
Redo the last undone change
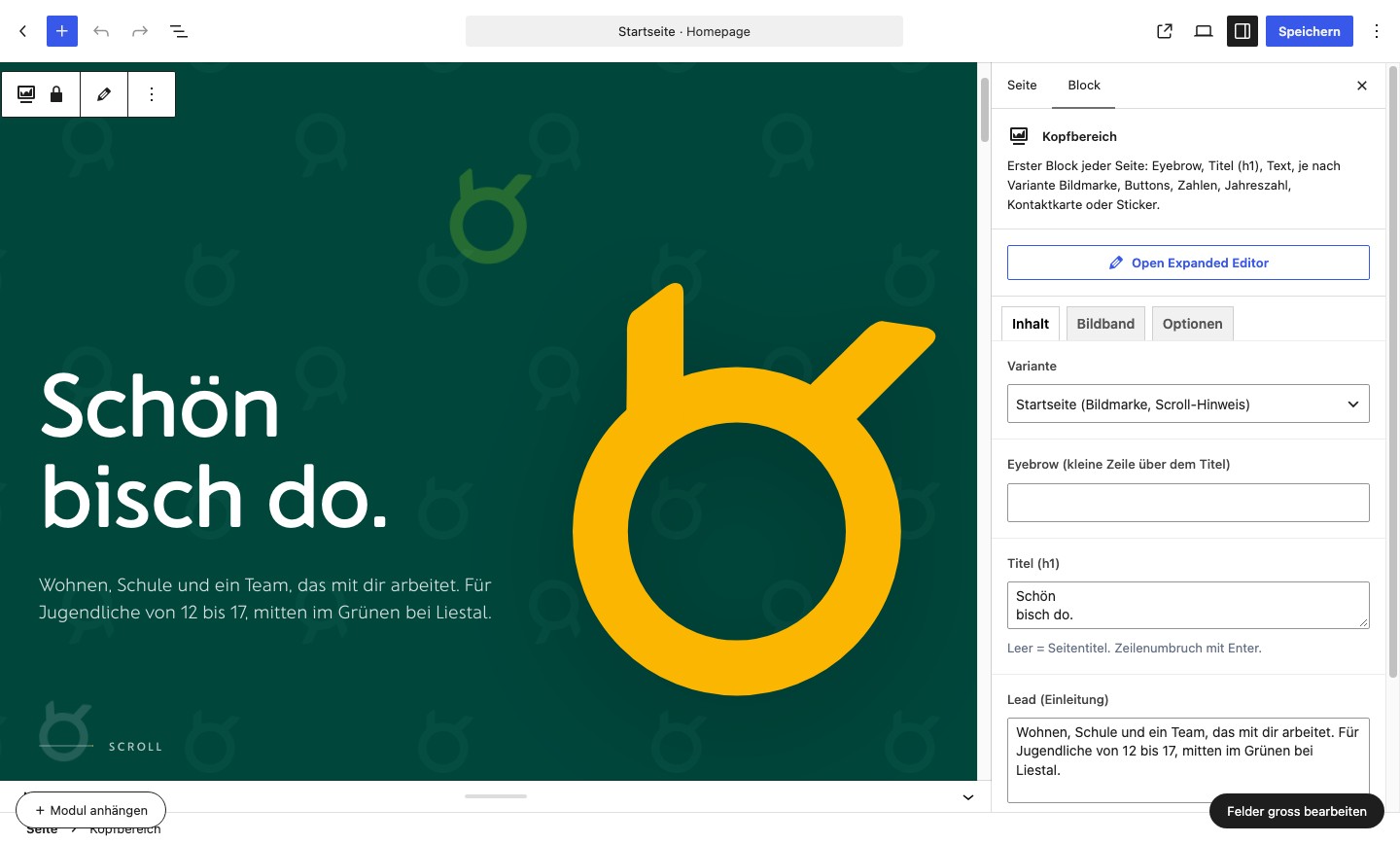point(140,31)
